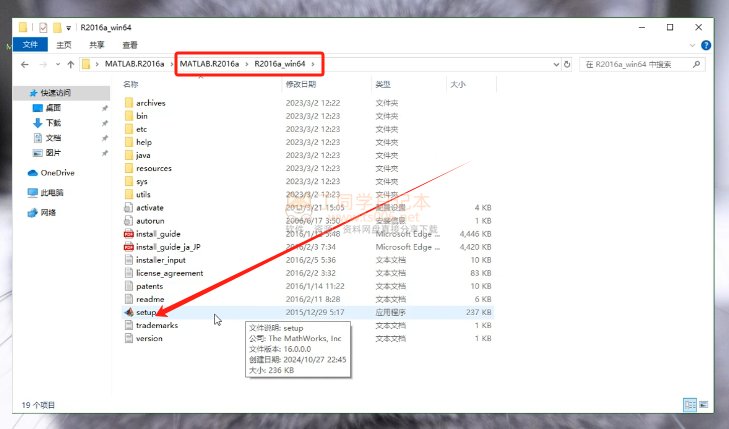Click the Up one level arrow
Screen dimensions: 729x429
point(70,64)
